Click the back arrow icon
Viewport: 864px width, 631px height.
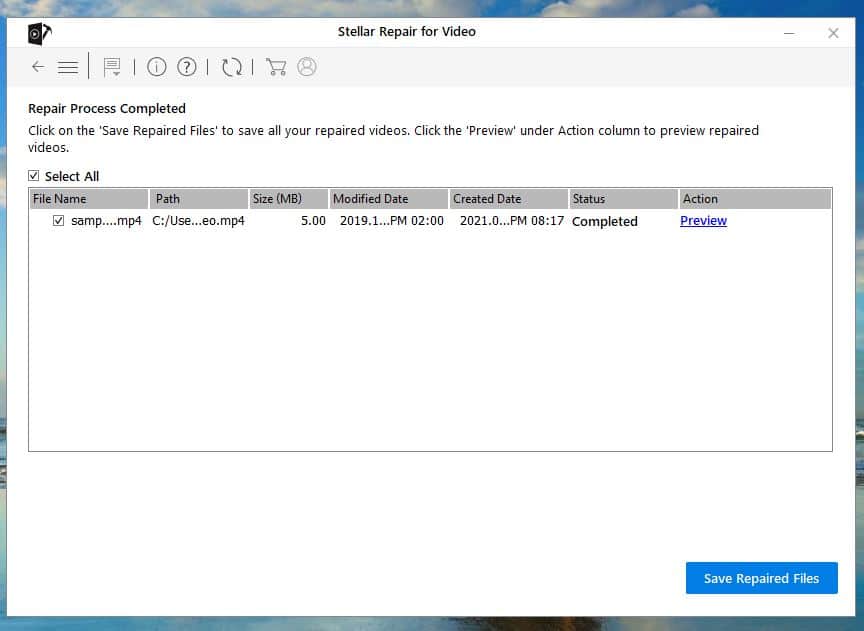(38, 67)
